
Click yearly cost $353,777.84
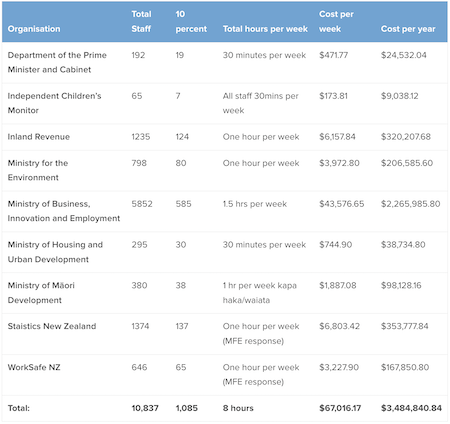coord(405,326)
